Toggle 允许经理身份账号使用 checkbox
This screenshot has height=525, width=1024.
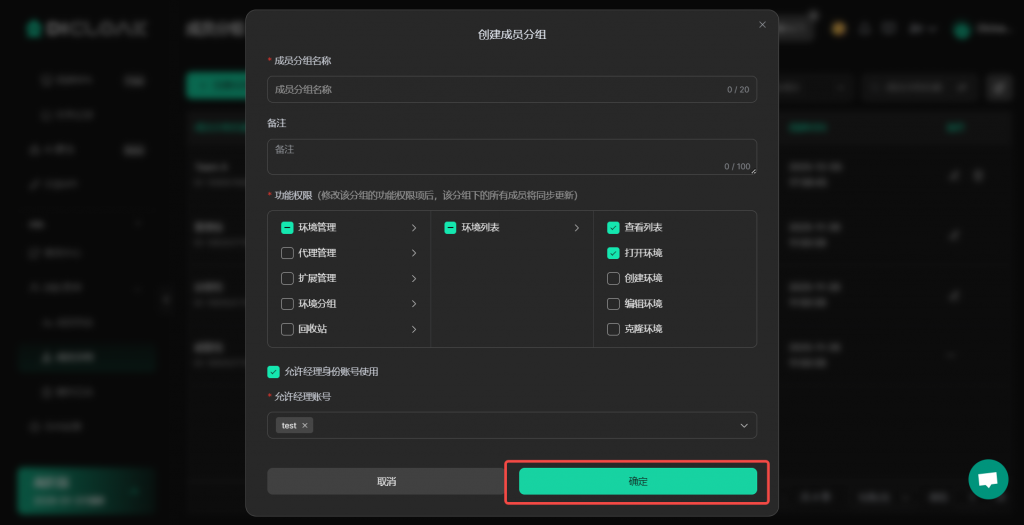coord(273,372)
